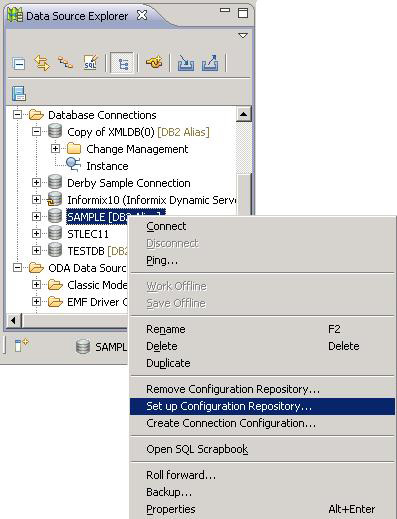
Task: Click the orange chain link toolbar icon
Action: [154, 62]
